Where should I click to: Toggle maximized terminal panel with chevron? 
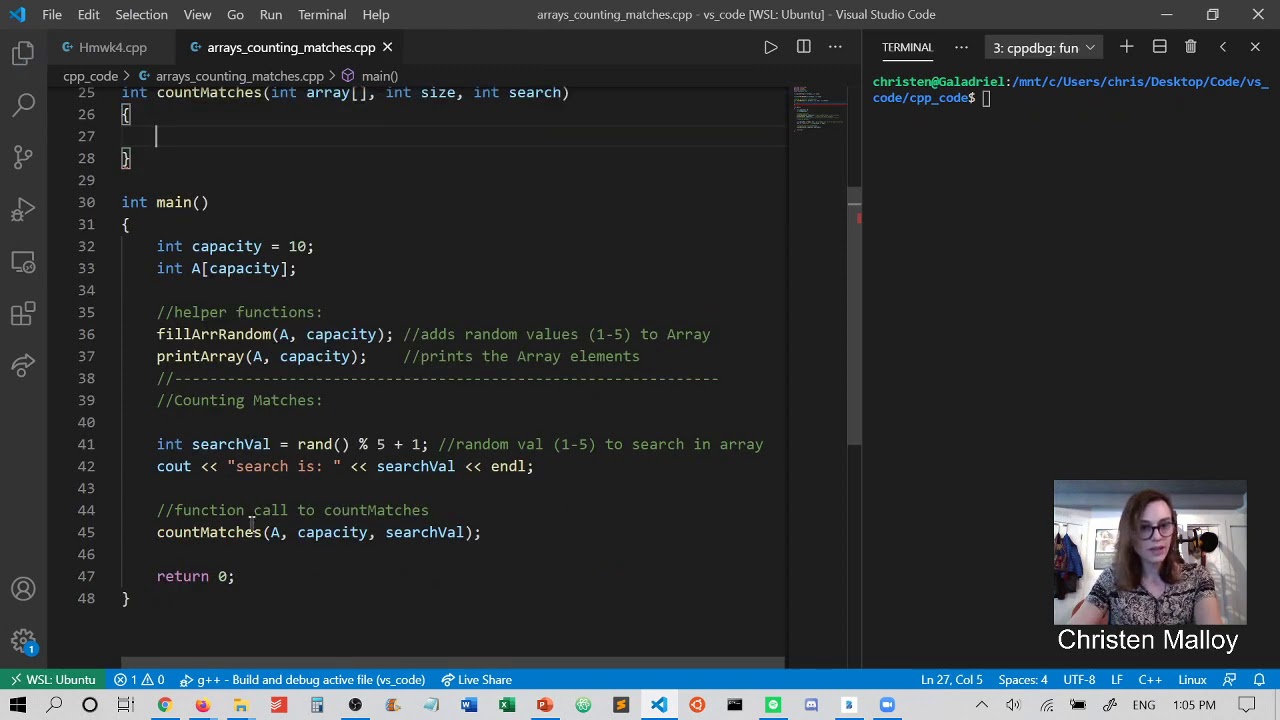pos(1222,47)
